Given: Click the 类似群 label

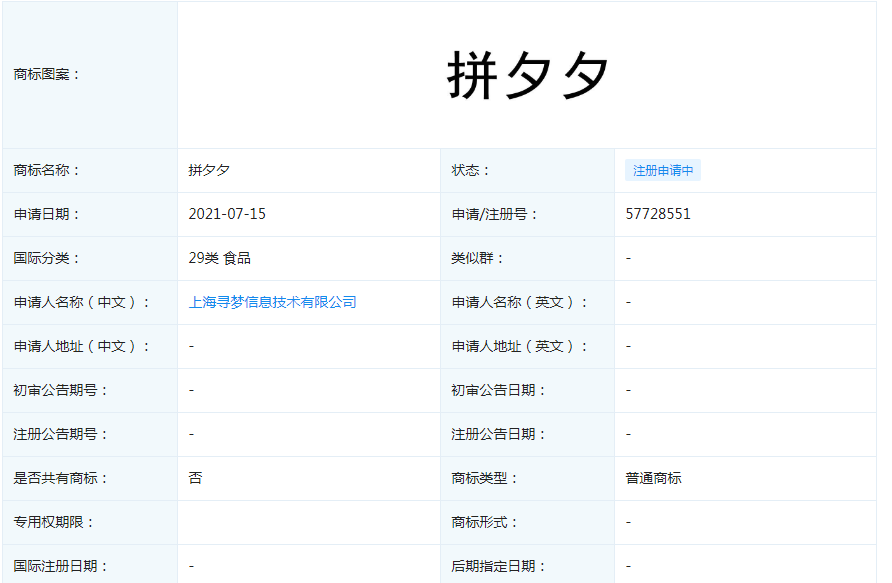Looking at the screenshot, I should [x=478, y=258].
